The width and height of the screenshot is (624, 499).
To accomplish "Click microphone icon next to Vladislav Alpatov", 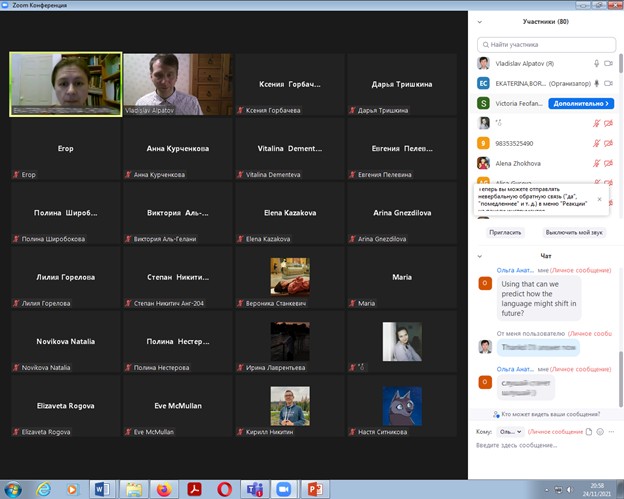I will click(x=597, y=63).
